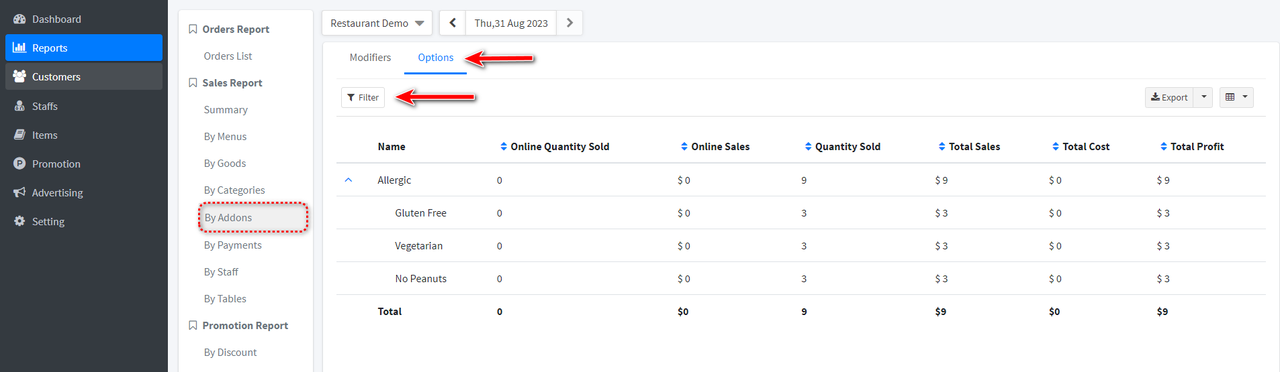Open the Thu, 31 Aug 2023 date picker
1280x372 pixels.
pyautogui.click(x=511, y=22)
